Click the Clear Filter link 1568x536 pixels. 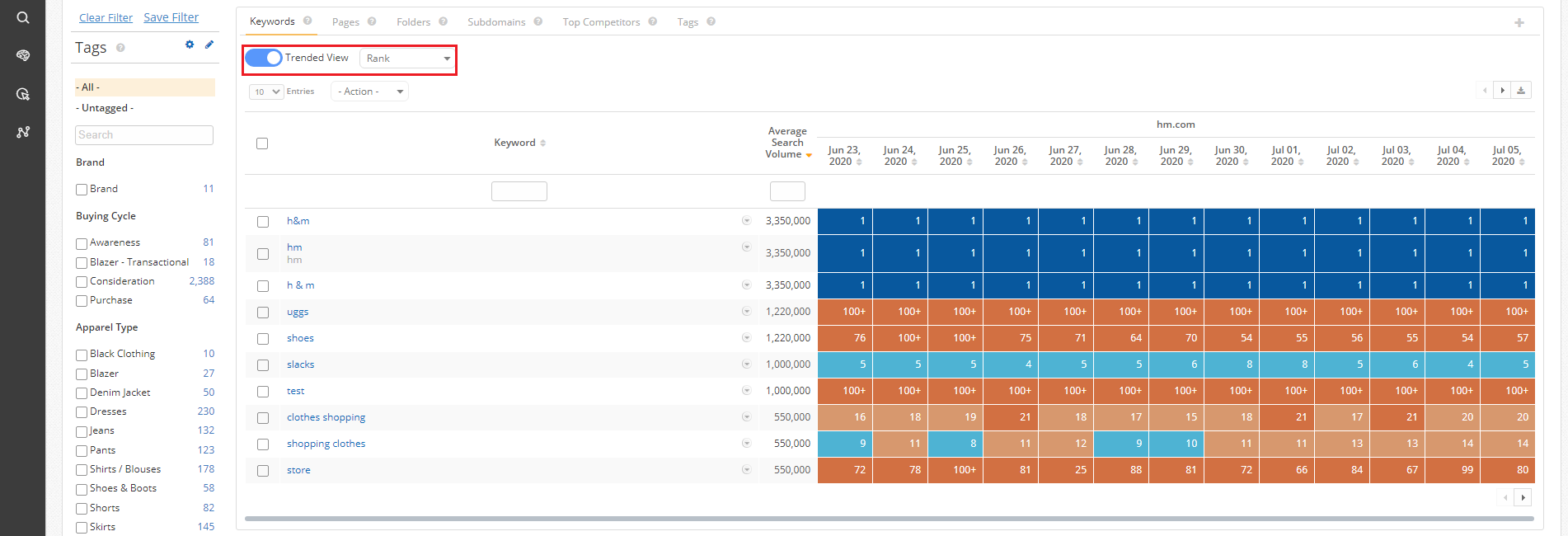click(x=106, y=17)
